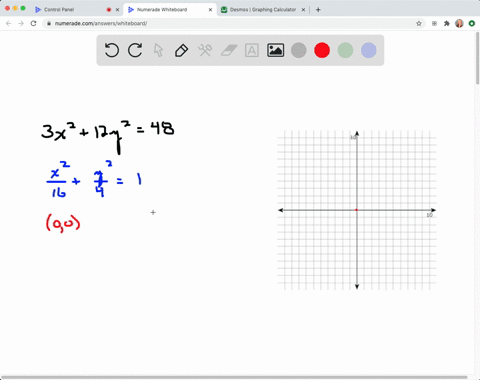
Task: Click the grid extension icon beside the star
Action: (434, 23)
